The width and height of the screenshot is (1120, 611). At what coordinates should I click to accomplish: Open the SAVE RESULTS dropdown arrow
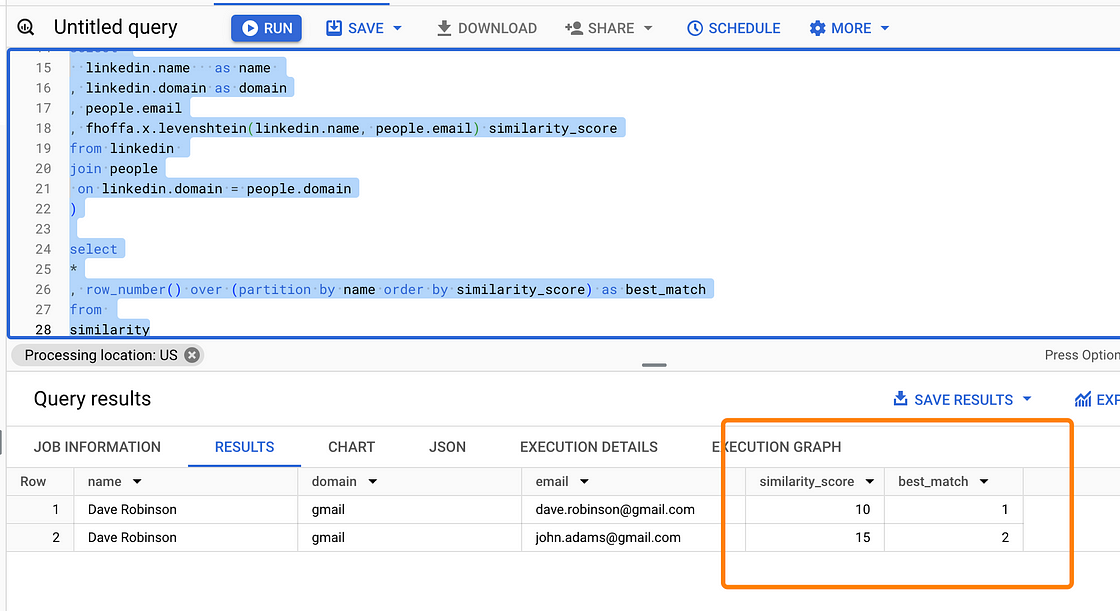pos(1027,399)
